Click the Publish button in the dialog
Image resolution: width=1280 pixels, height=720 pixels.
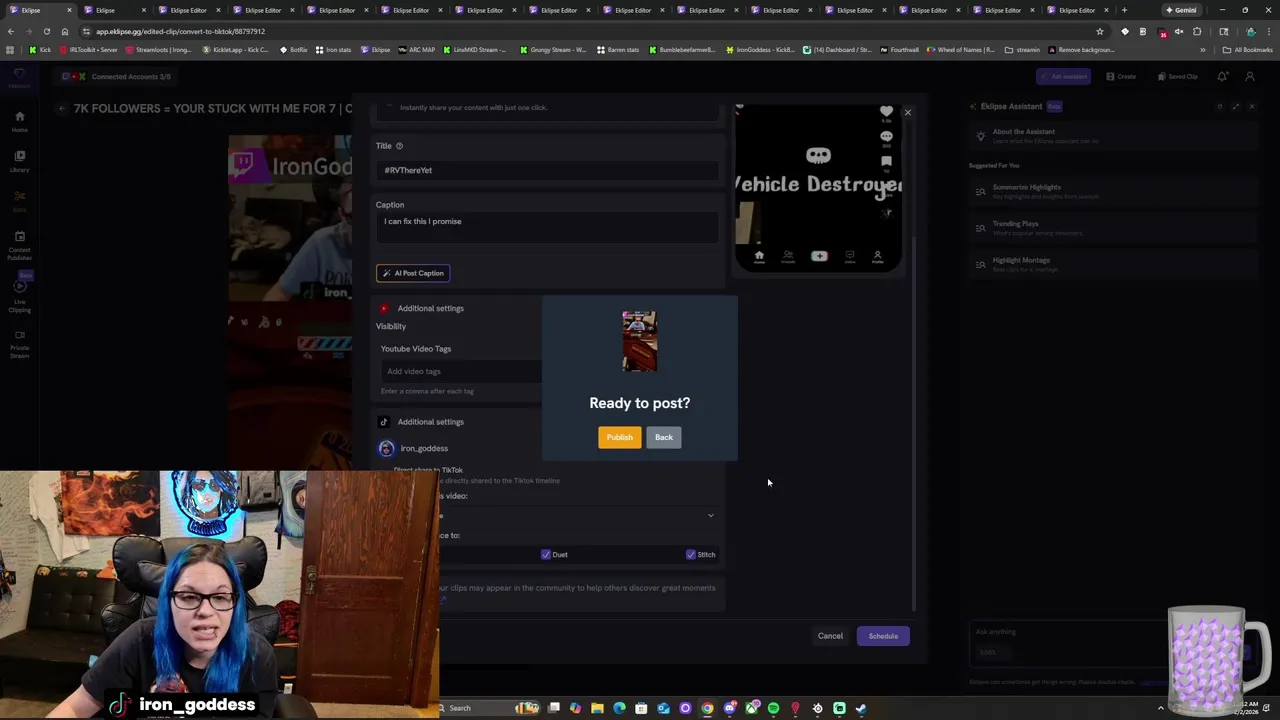point(619,437)
